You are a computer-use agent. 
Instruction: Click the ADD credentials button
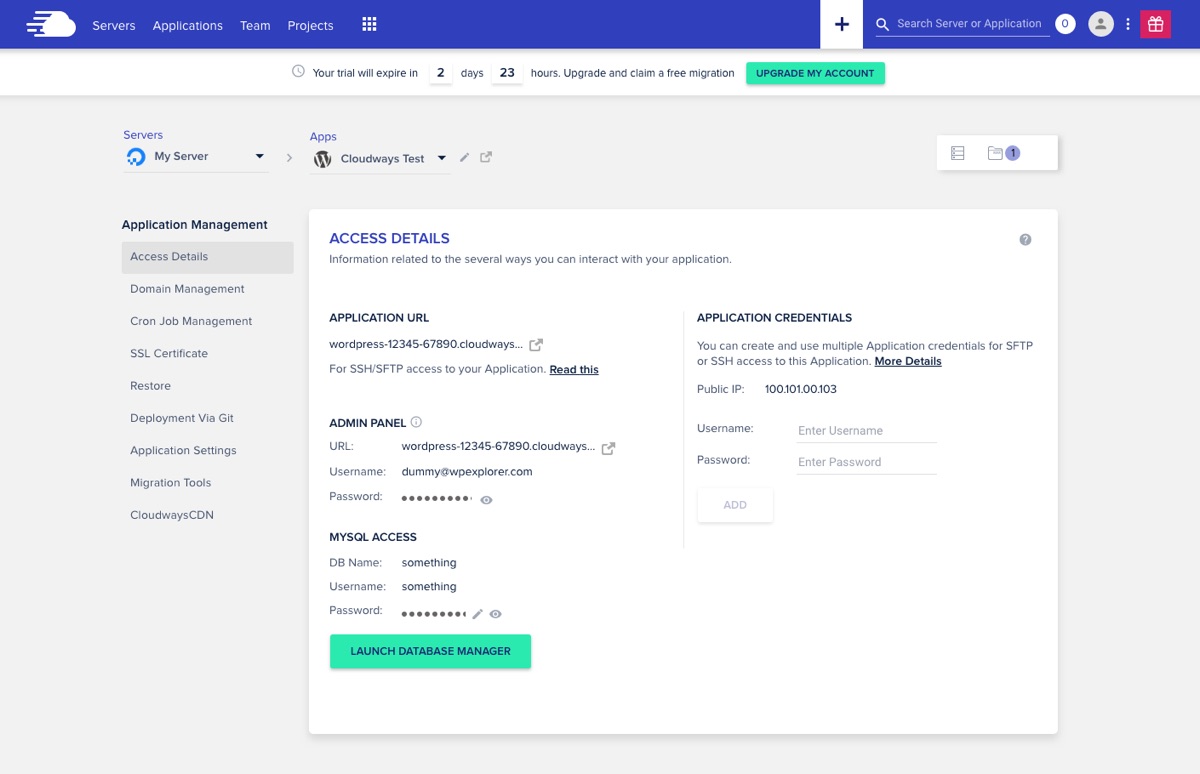(x=735, y=505)
